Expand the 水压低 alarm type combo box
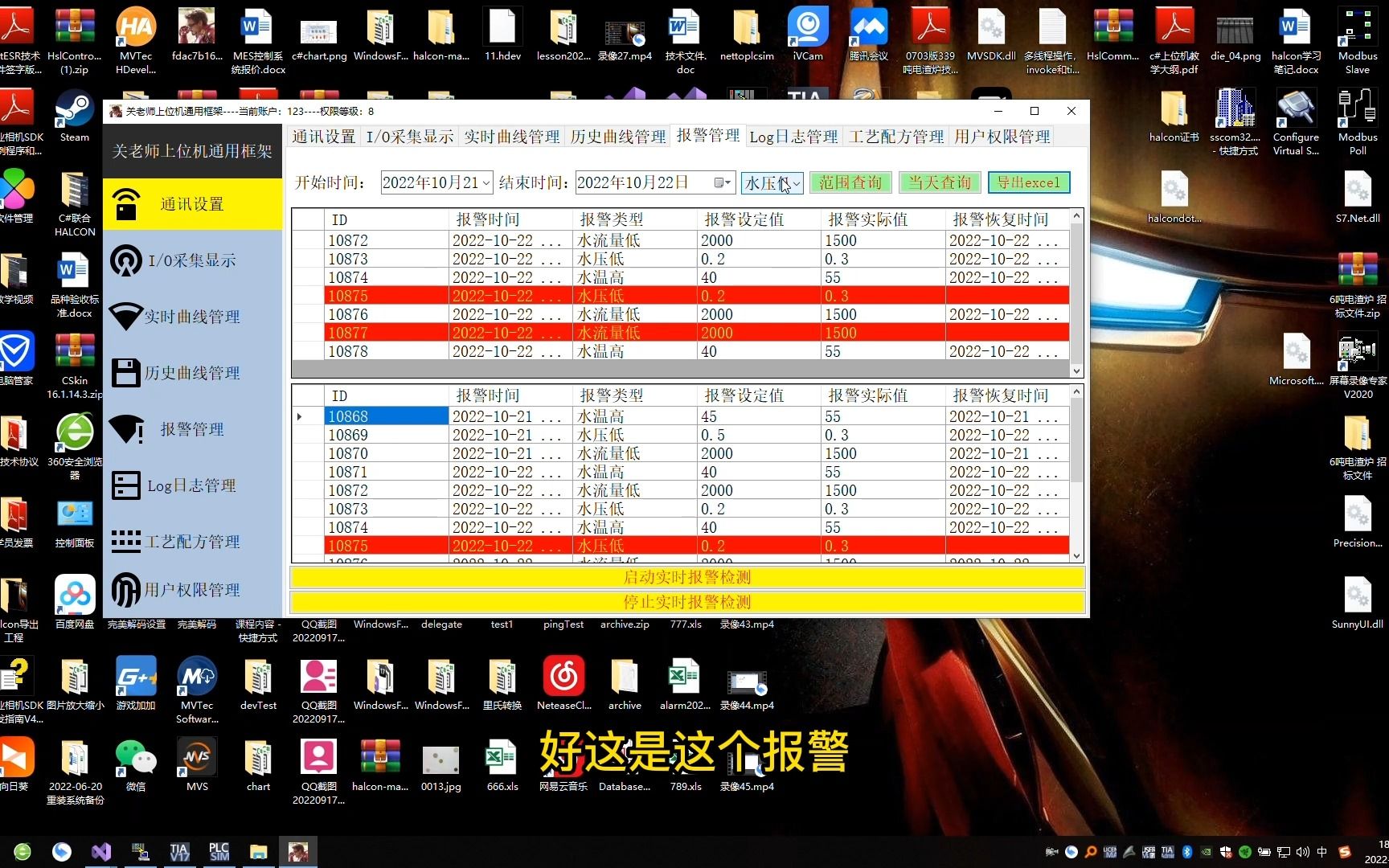 coord(796,183)
